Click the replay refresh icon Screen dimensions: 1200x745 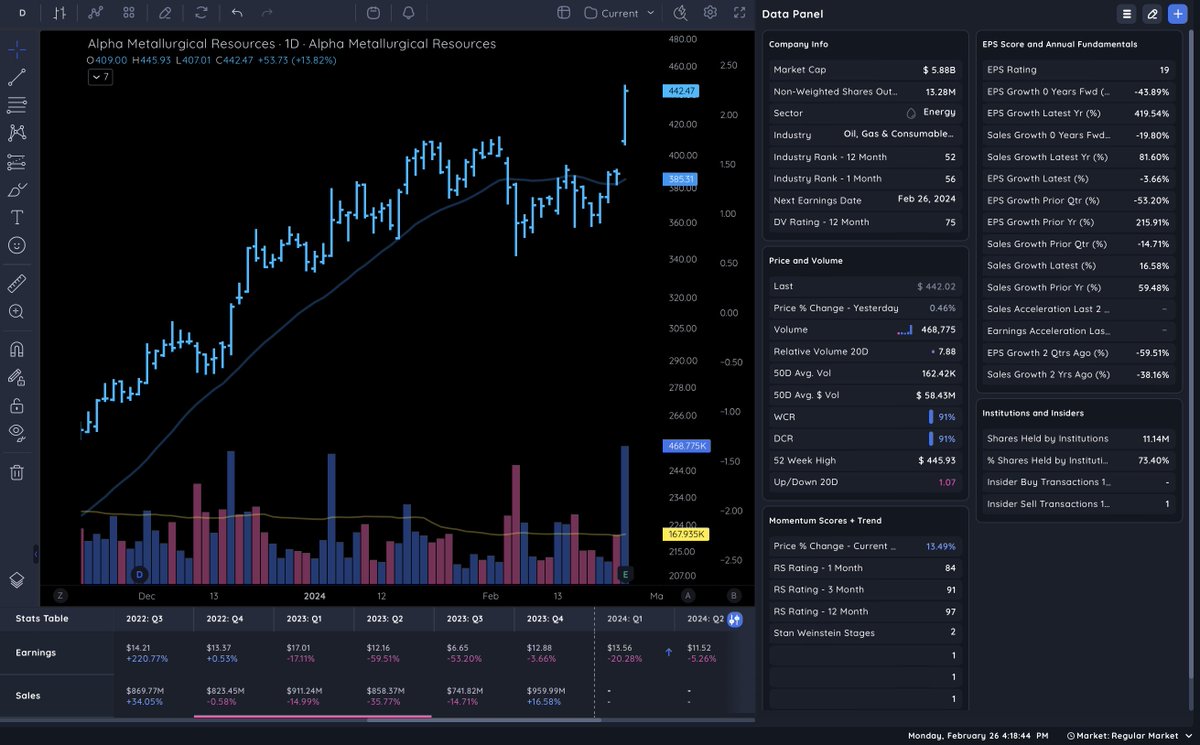pos(202,13)
